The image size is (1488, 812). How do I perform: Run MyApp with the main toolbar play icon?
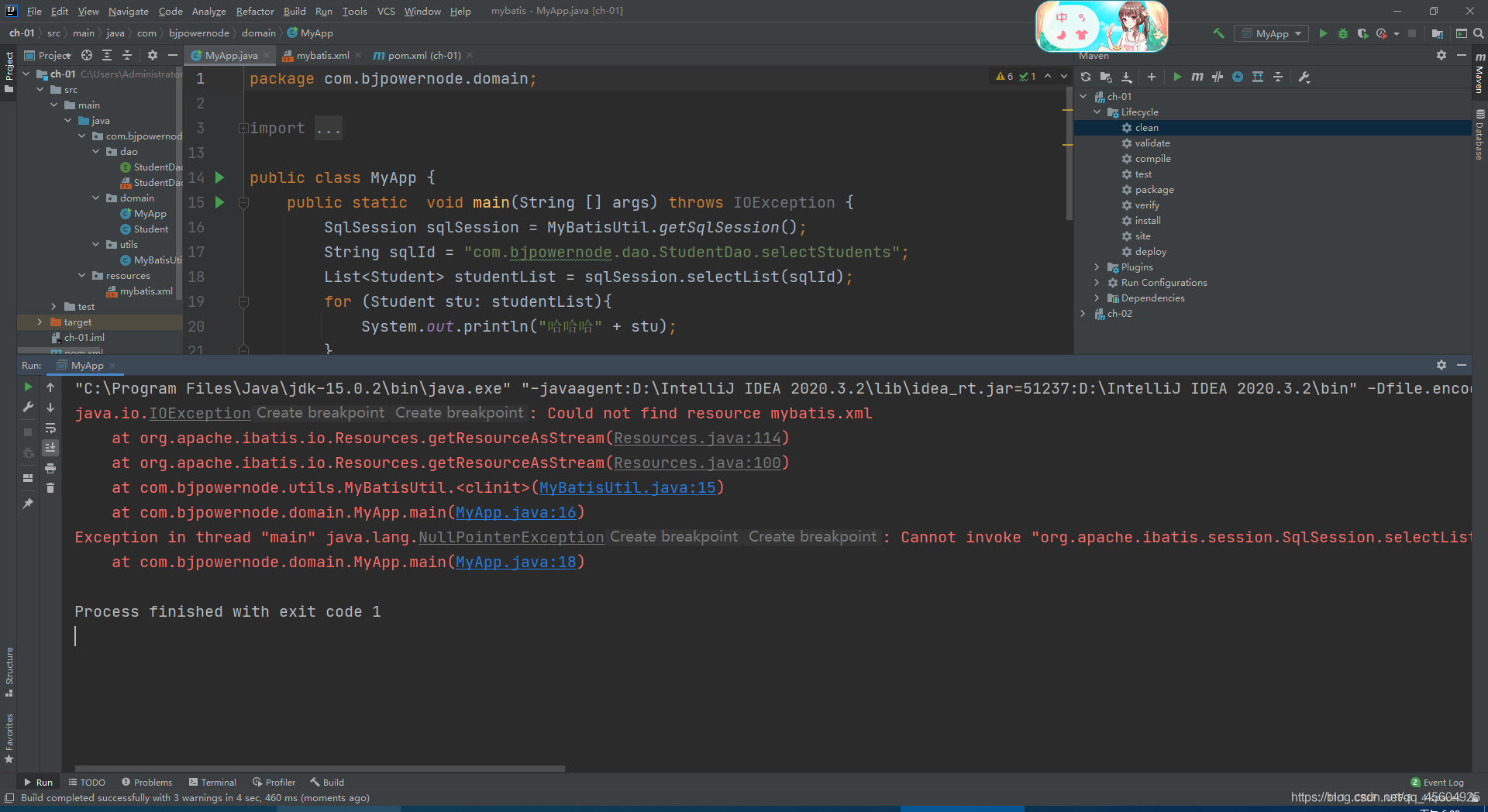1323,33
